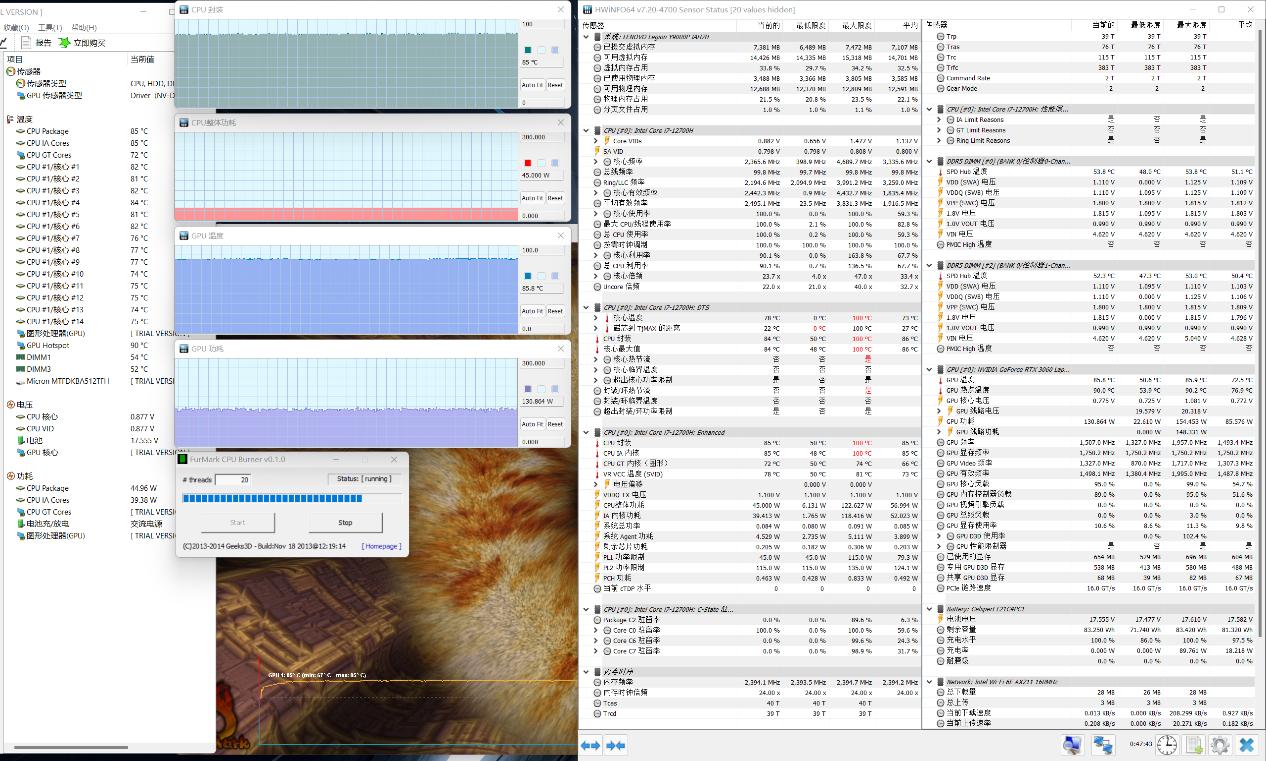Click the remote monitoring network icon in HWiNFO
1266x761 pixels.
(x=1105, y=745)
